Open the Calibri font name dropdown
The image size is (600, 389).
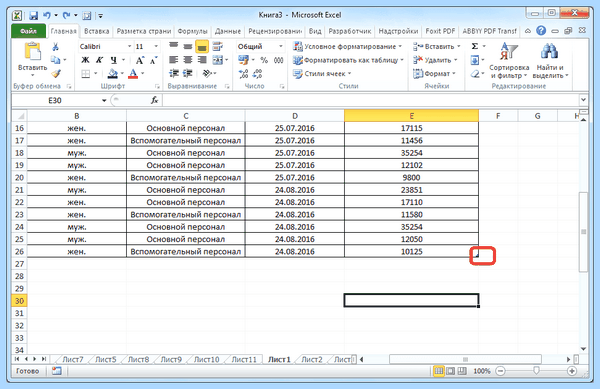pyautogui.click(x=129, y=46)
